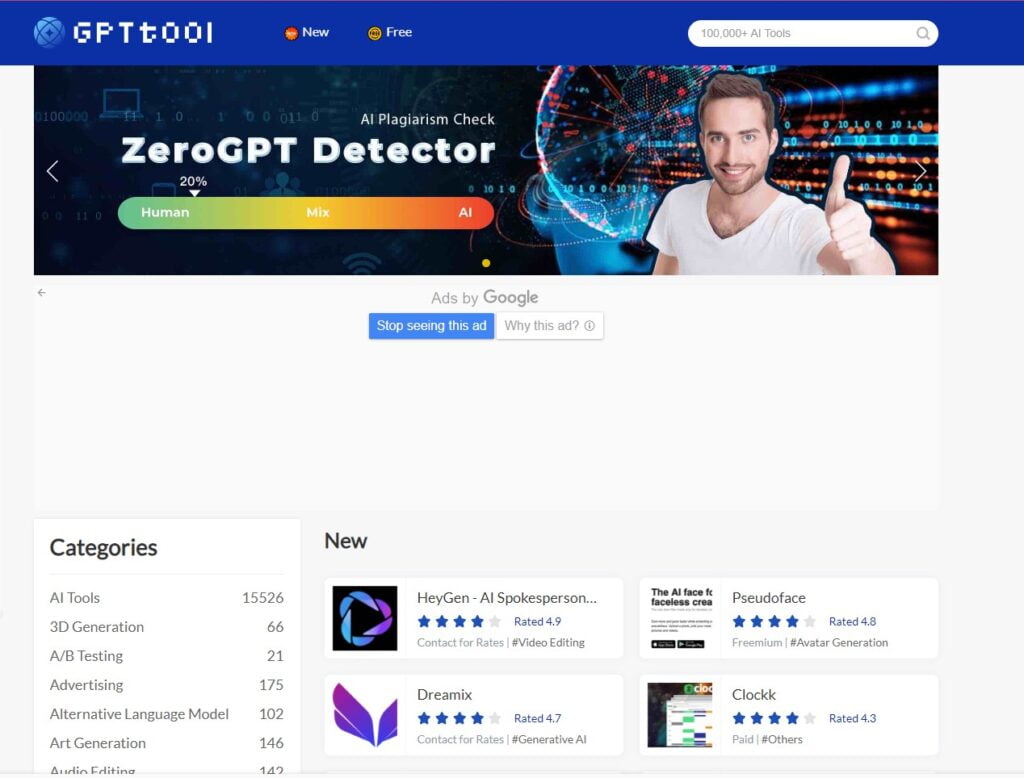Open the Dreamix purple leaf icon
This screenshot has height=778, width=1024.
click(x=365, y=715)
